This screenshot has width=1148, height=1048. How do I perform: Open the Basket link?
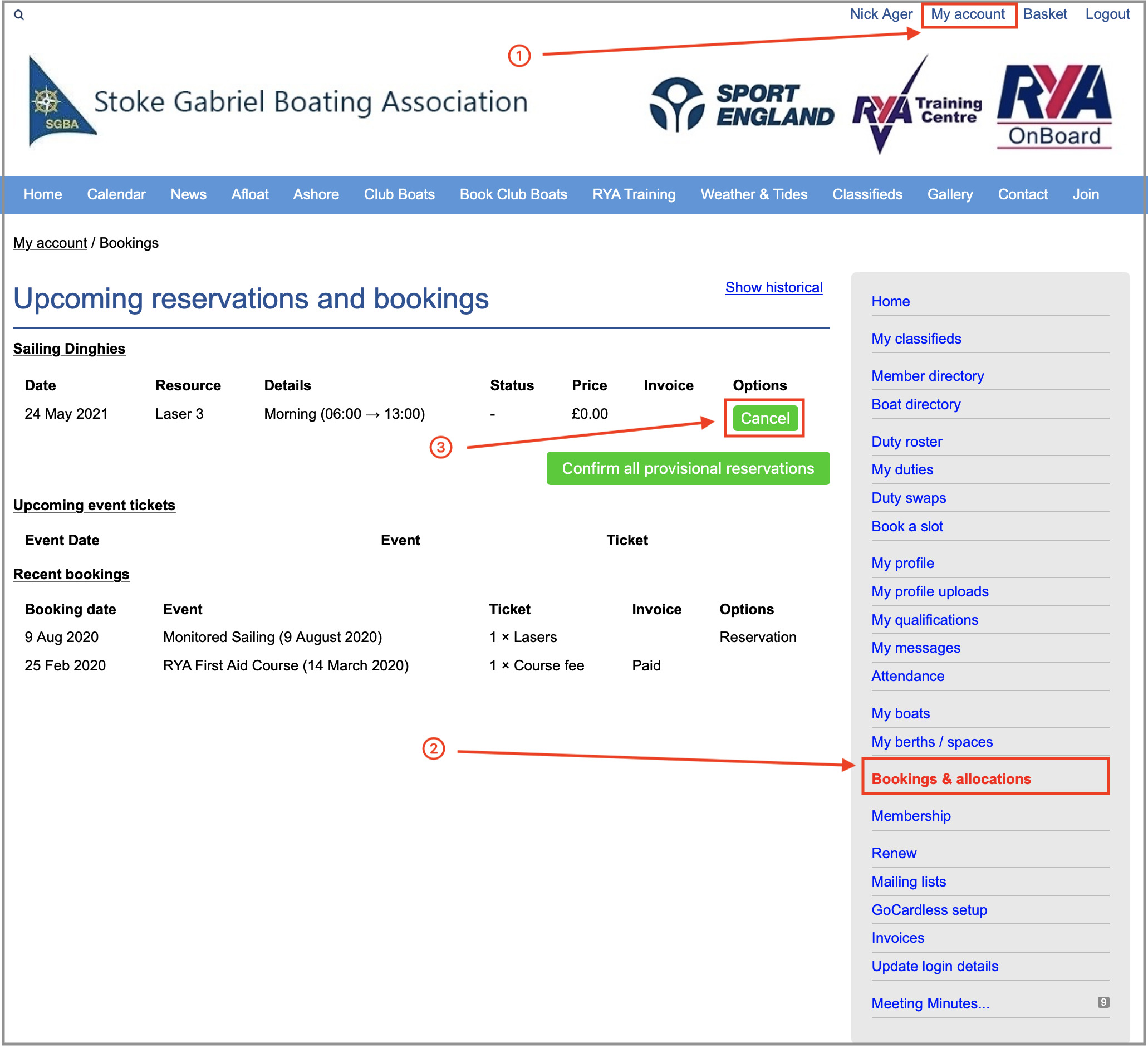[x=1045, y=14]
